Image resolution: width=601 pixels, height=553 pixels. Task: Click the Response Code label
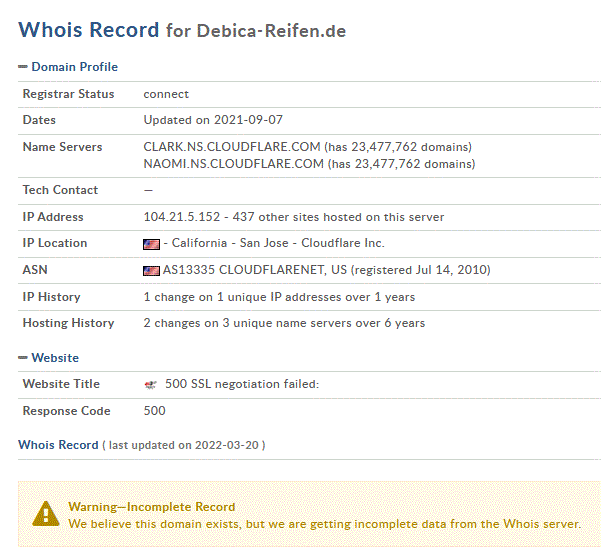coord(66,411)
